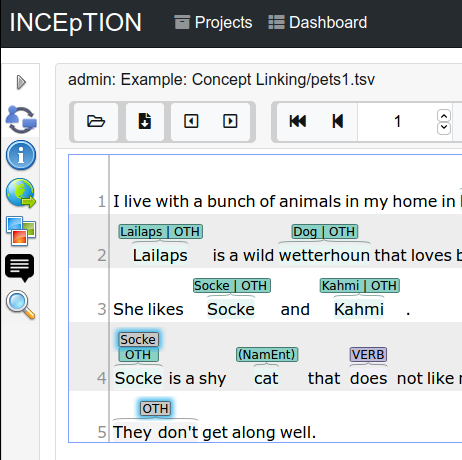Open the active learning sidebar icon
The width and height of the screenshot is (462, 460).
pyautogui.click(x=21, y=119)
